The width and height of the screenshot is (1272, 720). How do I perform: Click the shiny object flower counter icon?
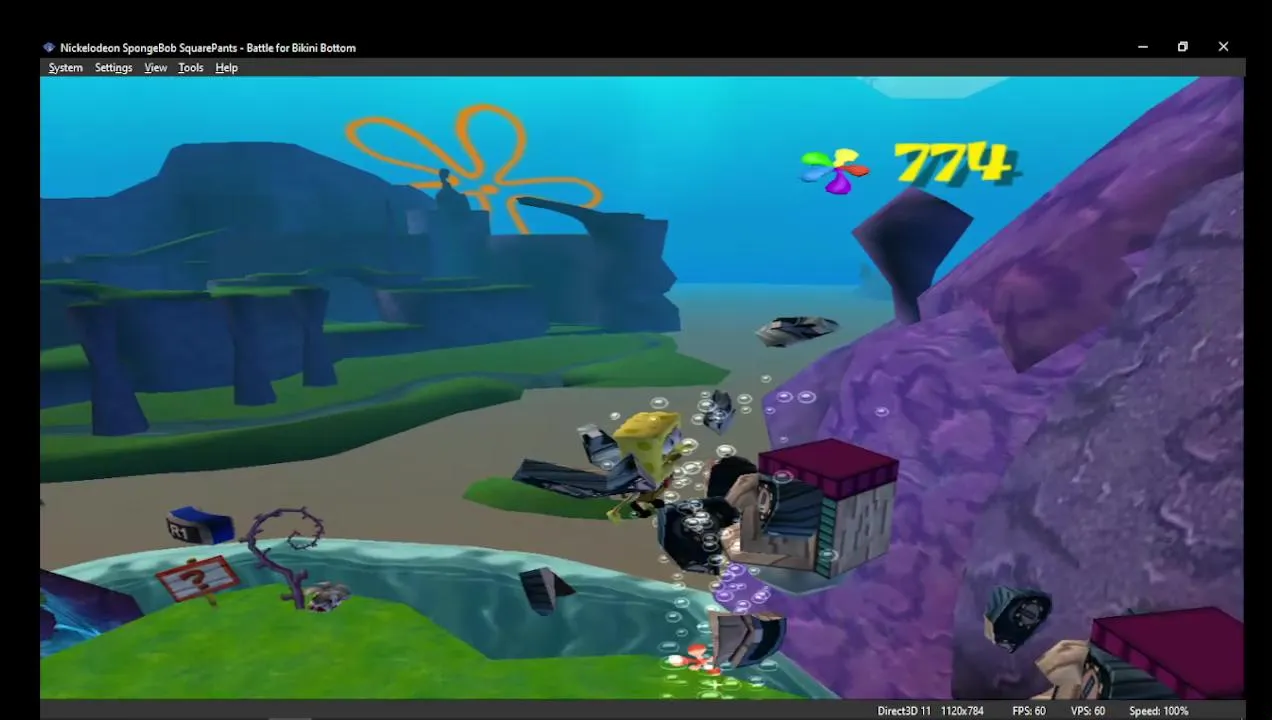(x=835, y=170)
